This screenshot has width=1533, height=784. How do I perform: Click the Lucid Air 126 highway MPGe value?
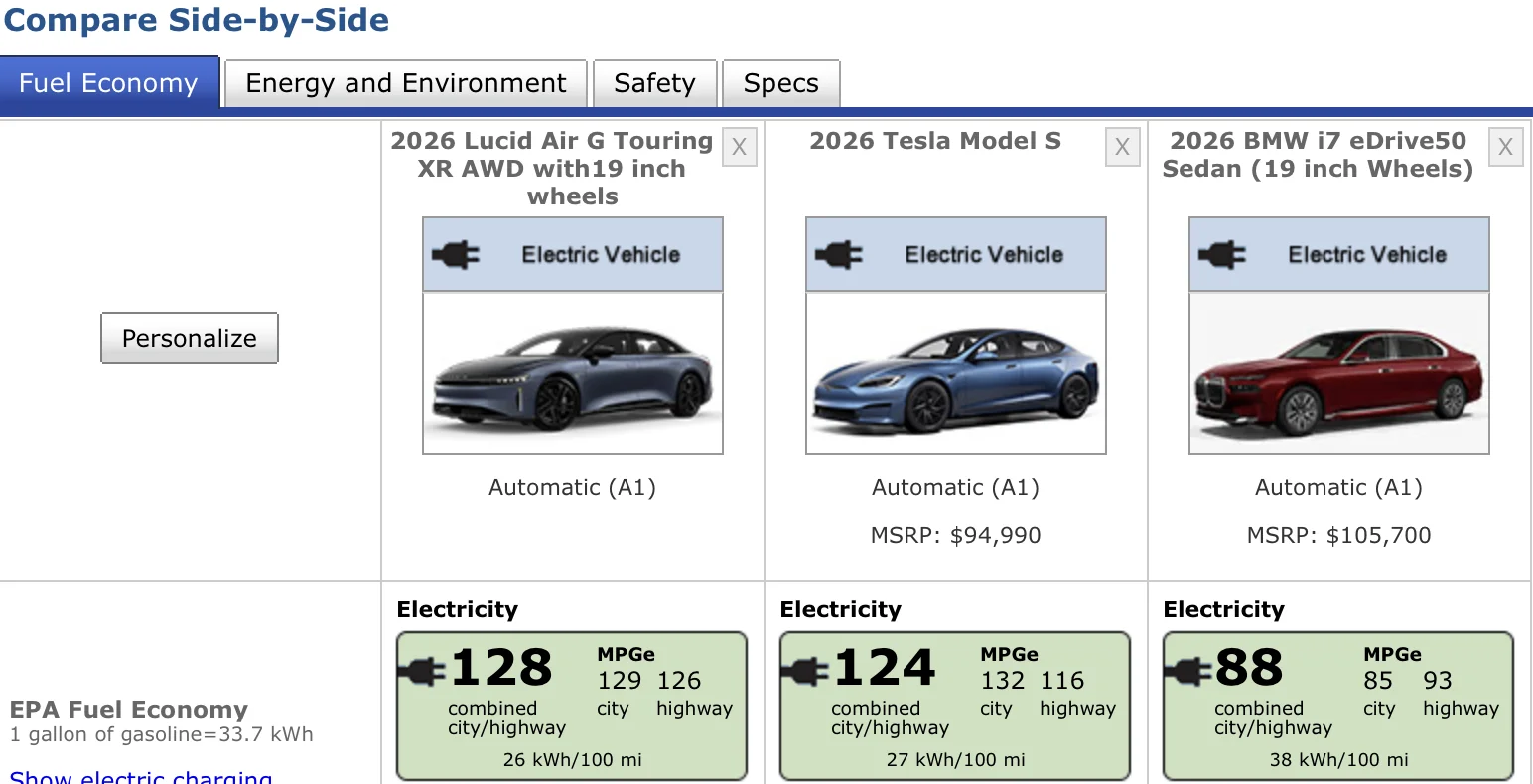click(679, 681)
